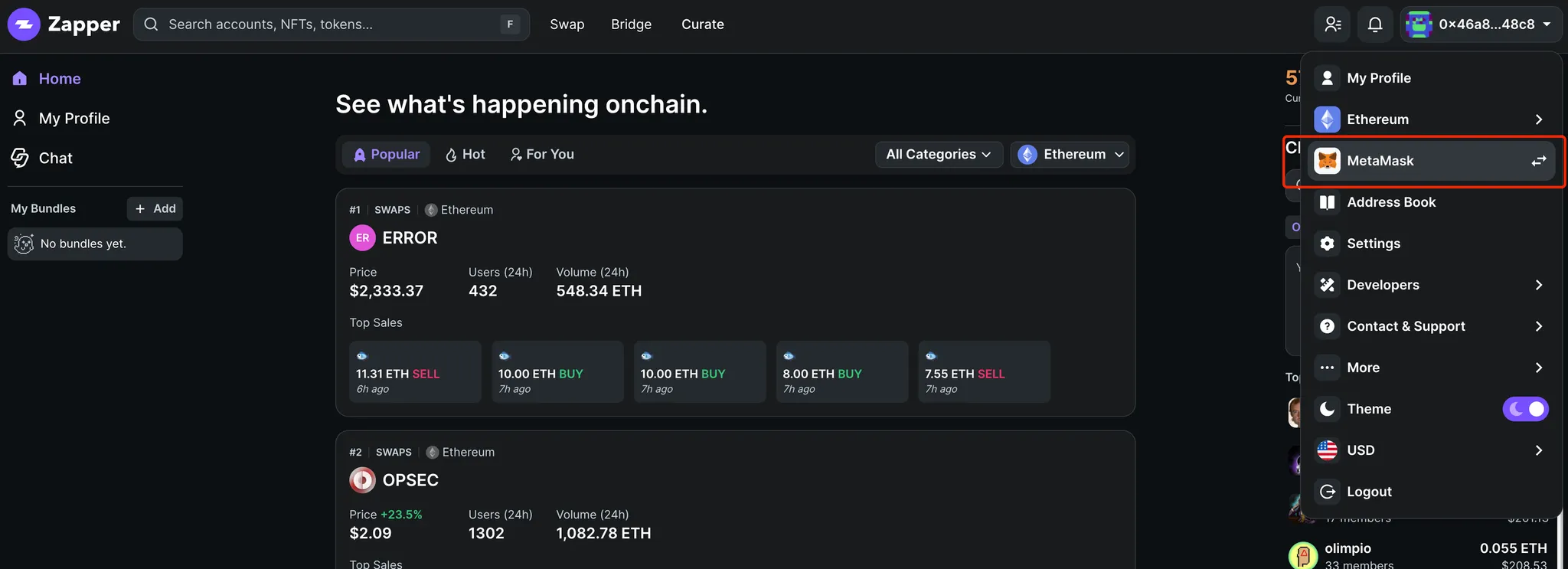Viewport: 1568px width, 569px height.
Task: Open the notifications bell
Action: 1375,25
